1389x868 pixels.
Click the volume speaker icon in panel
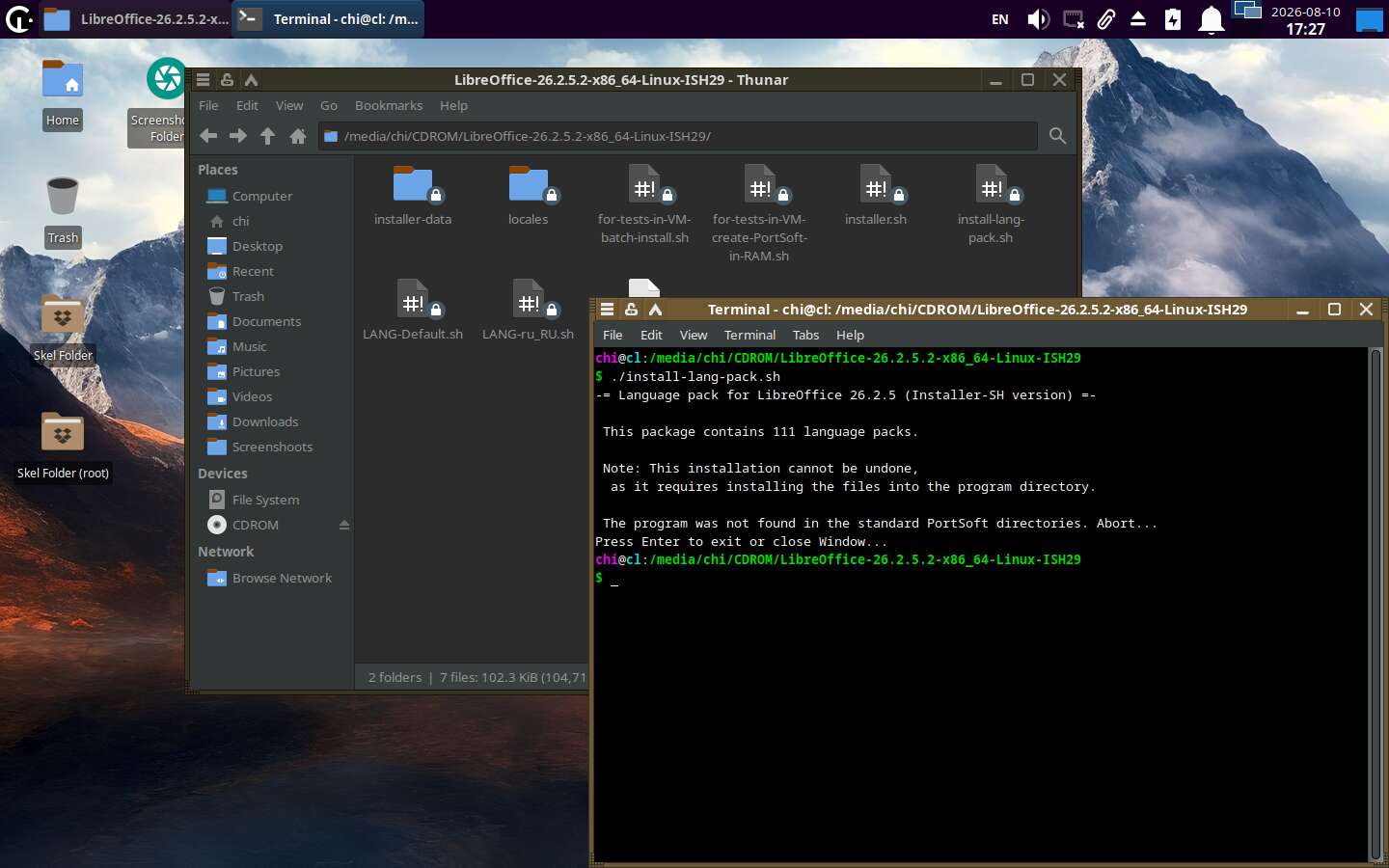[x=1038, y=19]
